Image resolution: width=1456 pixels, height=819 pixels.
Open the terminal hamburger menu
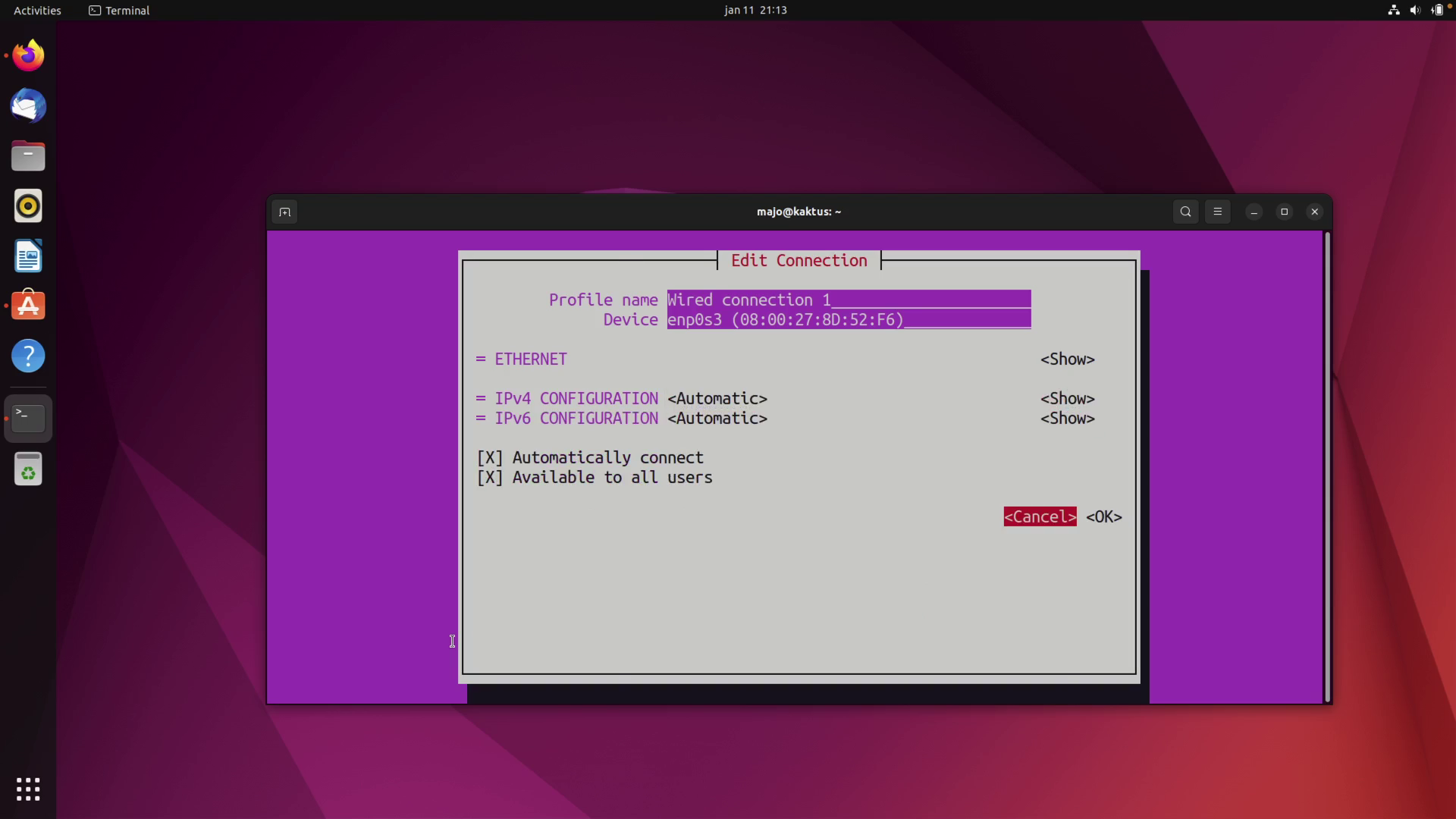[1218, 212]
